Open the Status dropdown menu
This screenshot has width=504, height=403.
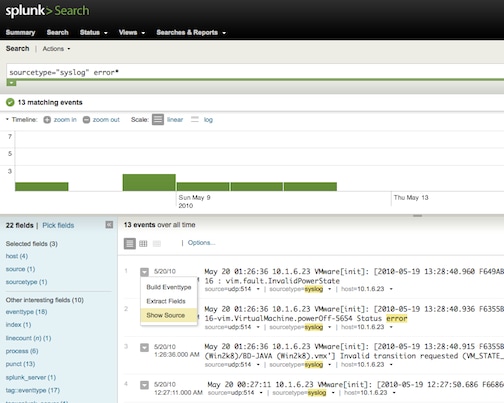tap(93, 32)
